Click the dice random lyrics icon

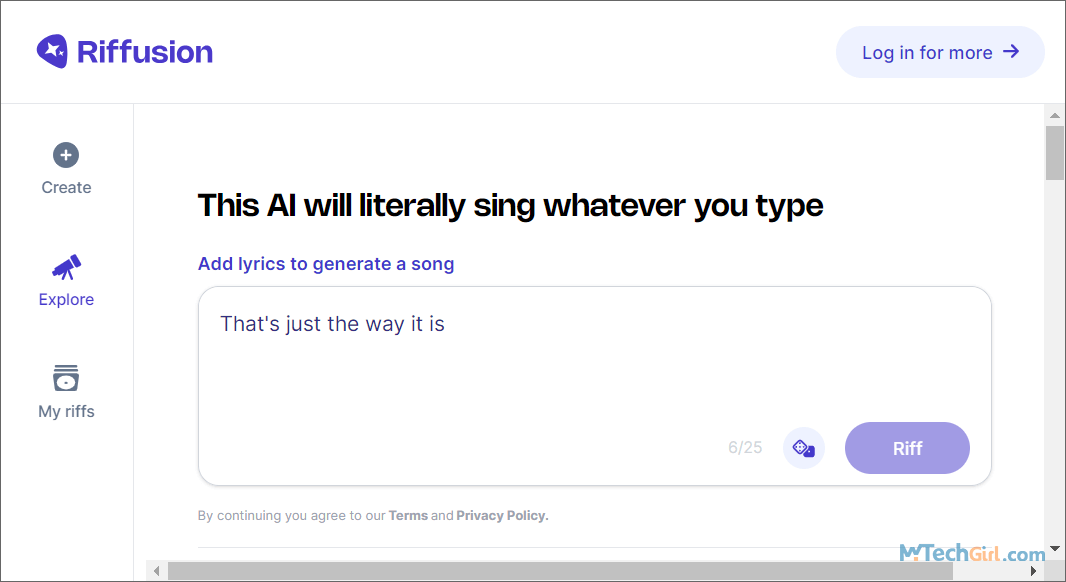(804, 448)
